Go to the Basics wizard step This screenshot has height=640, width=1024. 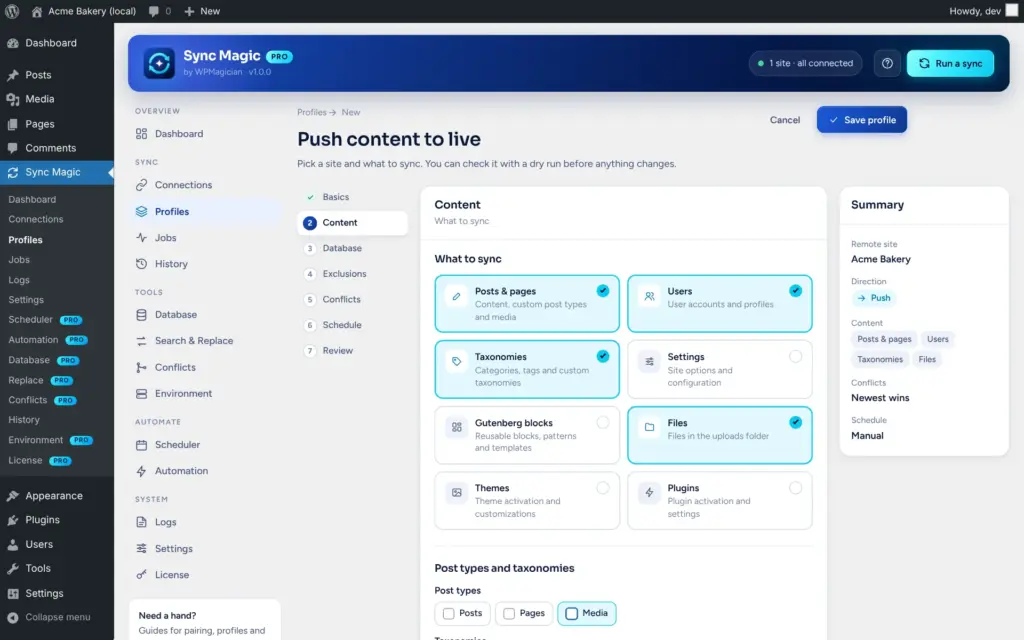tap(352, 197)
